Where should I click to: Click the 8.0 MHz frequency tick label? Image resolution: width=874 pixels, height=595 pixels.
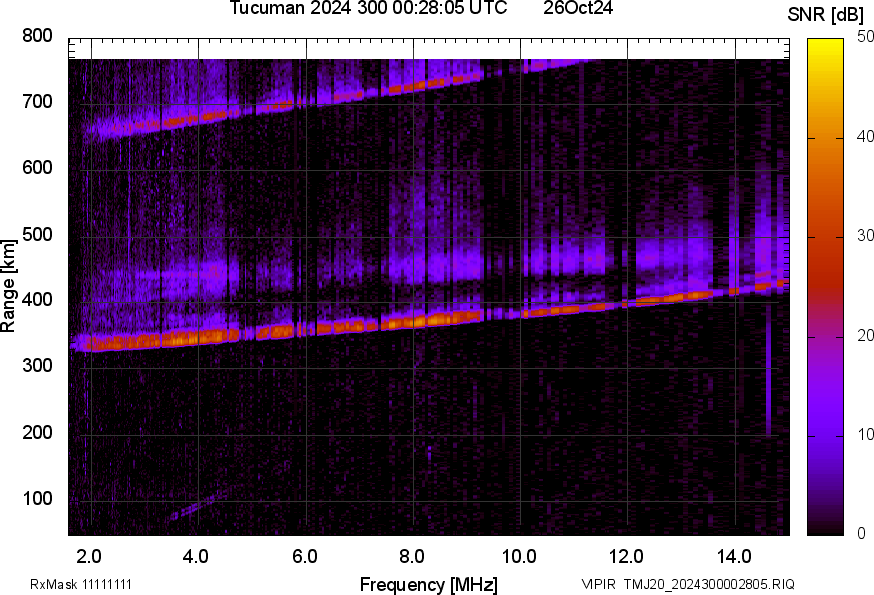(412, 556)
